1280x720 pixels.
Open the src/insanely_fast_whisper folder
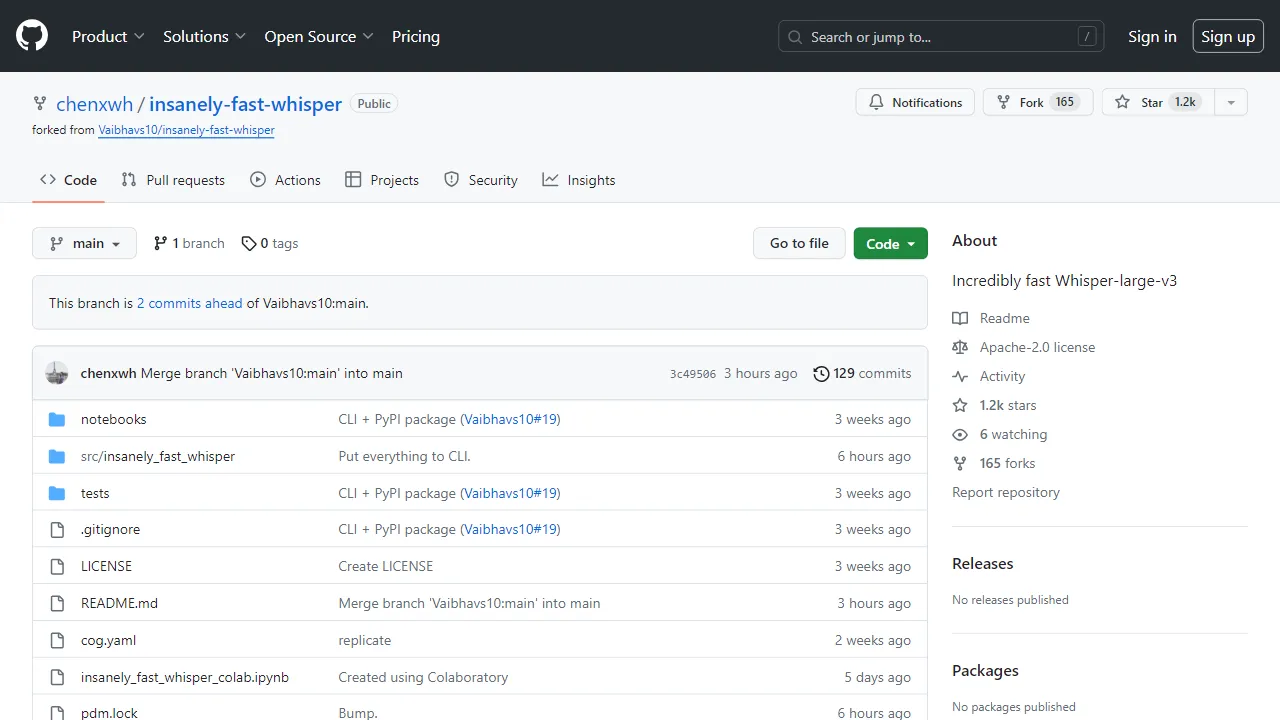point(158,456)
